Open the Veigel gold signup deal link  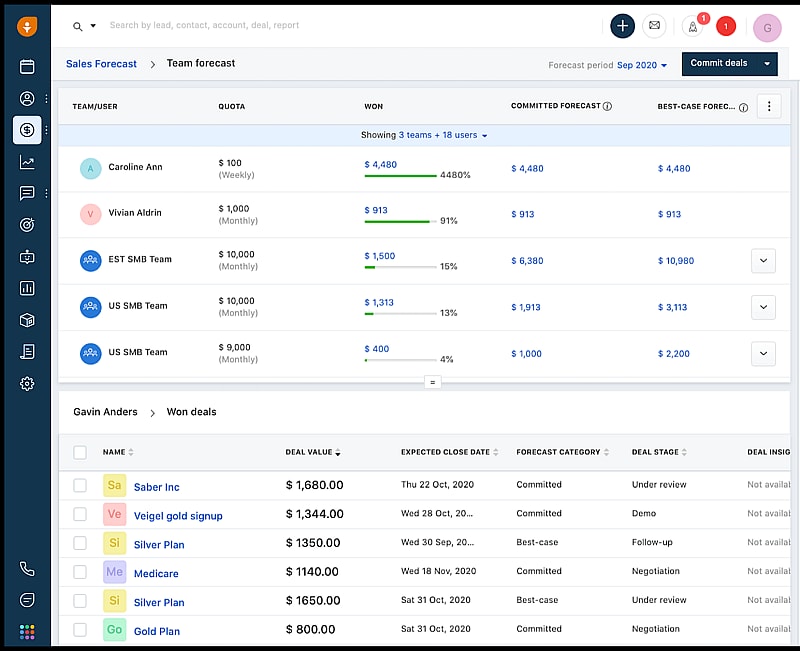click(178, 516)
